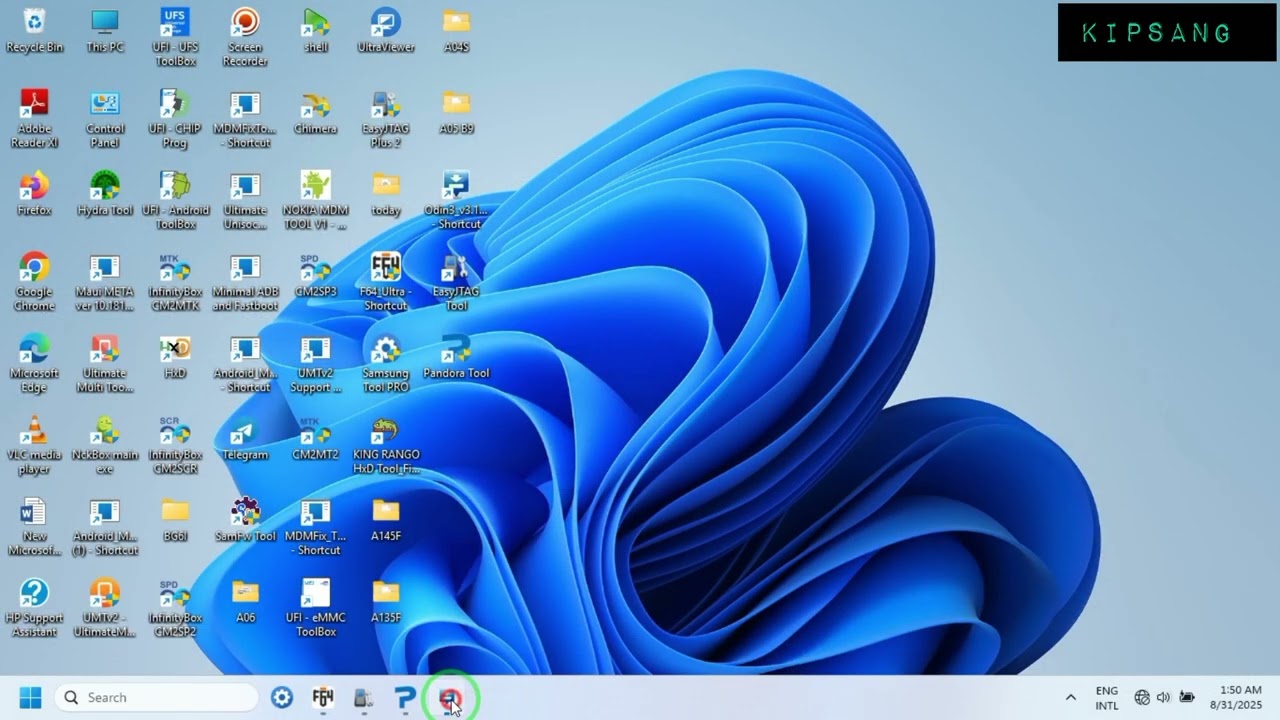Open clock showing 1:50 AM
Screen dimensions: 1280x720
click(1236, 698)
